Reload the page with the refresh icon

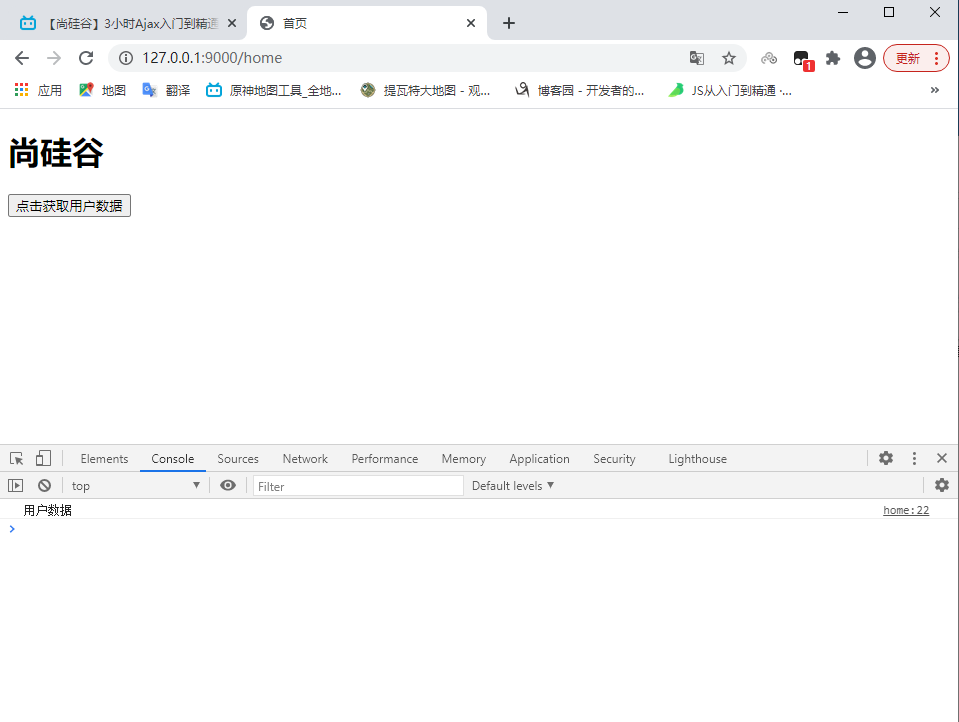(x=86, y=58)
